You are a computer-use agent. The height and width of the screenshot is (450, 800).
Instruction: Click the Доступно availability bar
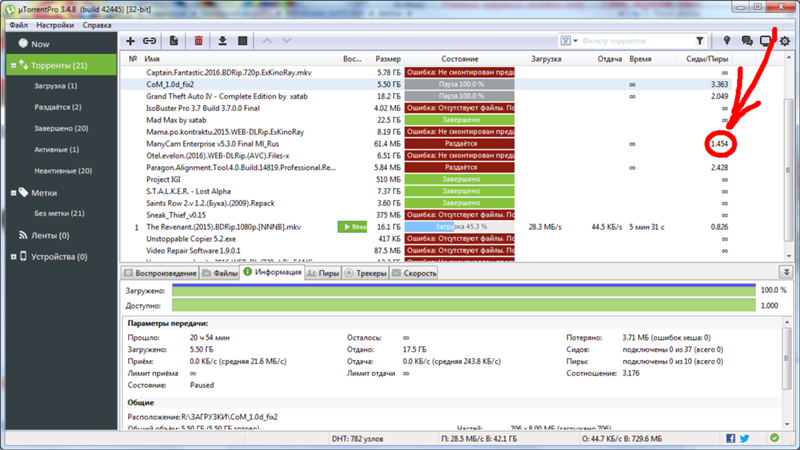(x=464, y=306)
